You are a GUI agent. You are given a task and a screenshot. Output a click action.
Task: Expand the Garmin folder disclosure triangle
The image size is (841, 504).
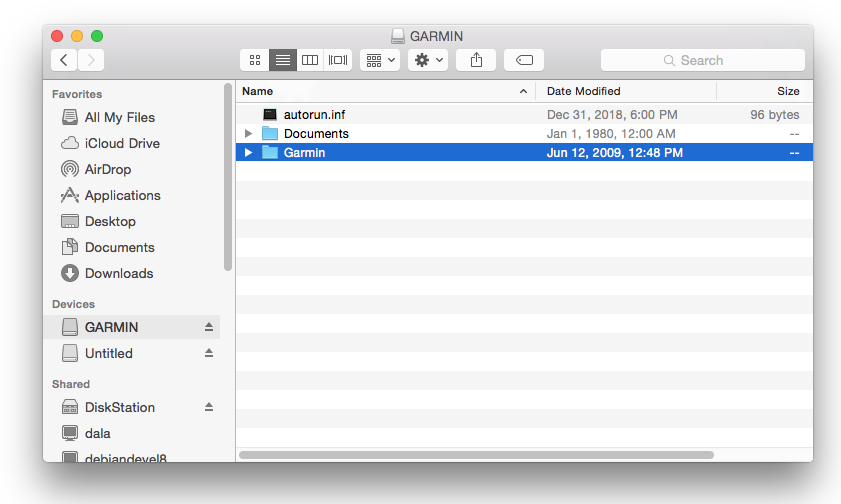click(x=249, y=153)
